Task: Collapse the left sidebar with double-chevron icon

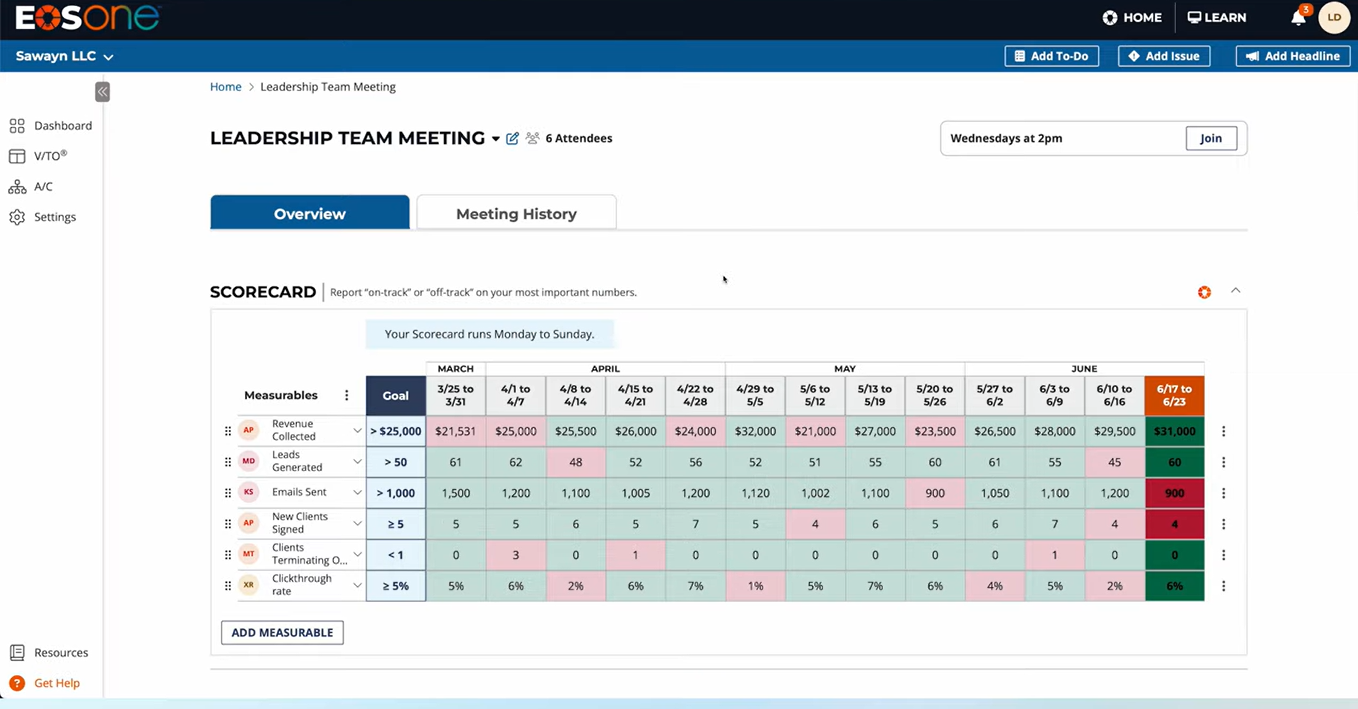Action: 102,92
